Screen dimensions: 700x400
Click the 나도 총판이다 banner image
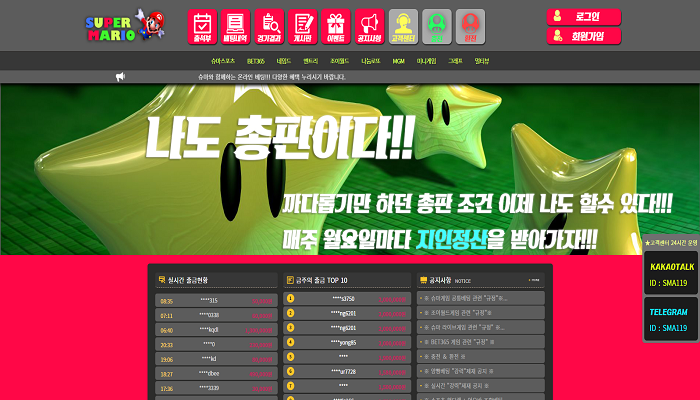click(350, 169)
